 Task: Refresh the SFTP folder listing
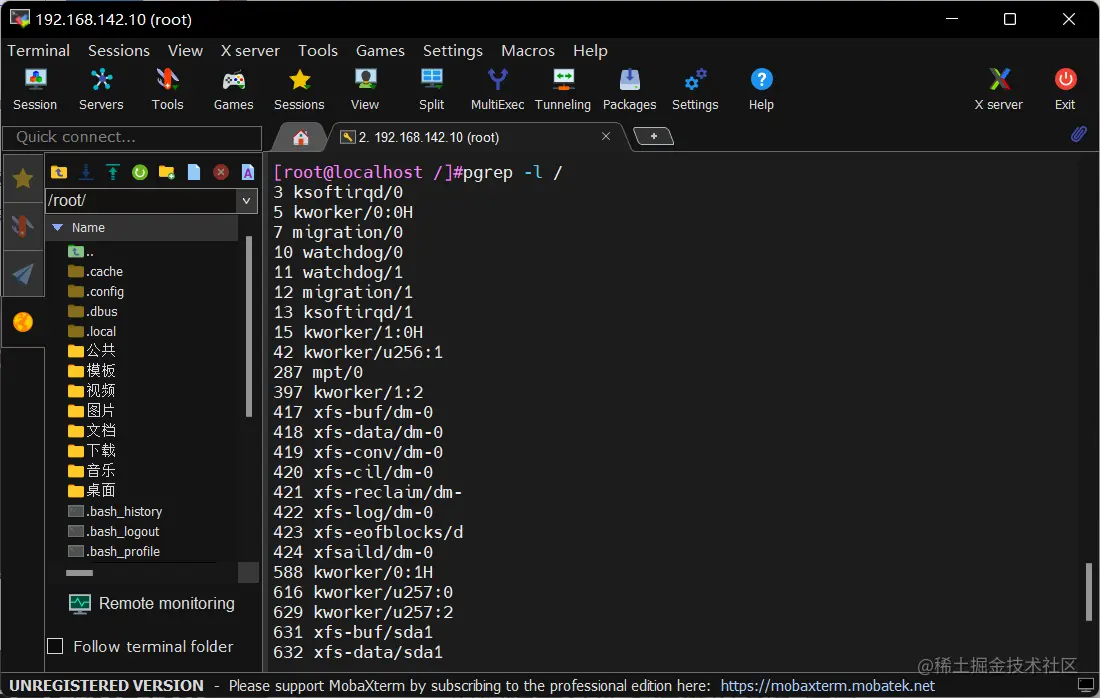pos(140,172)
